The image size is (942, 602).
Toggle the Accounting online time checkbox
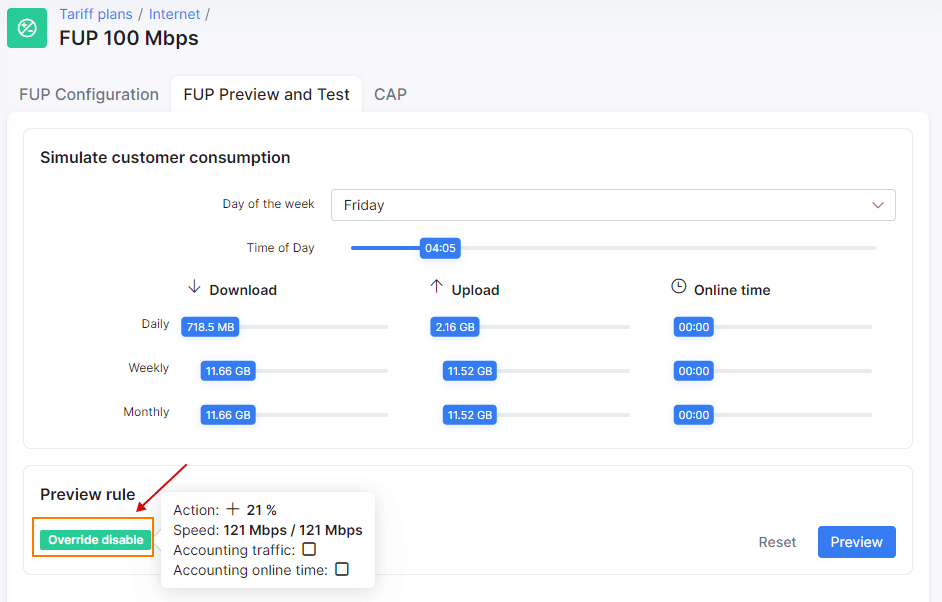pyautogui.click(x=342, y=569)
